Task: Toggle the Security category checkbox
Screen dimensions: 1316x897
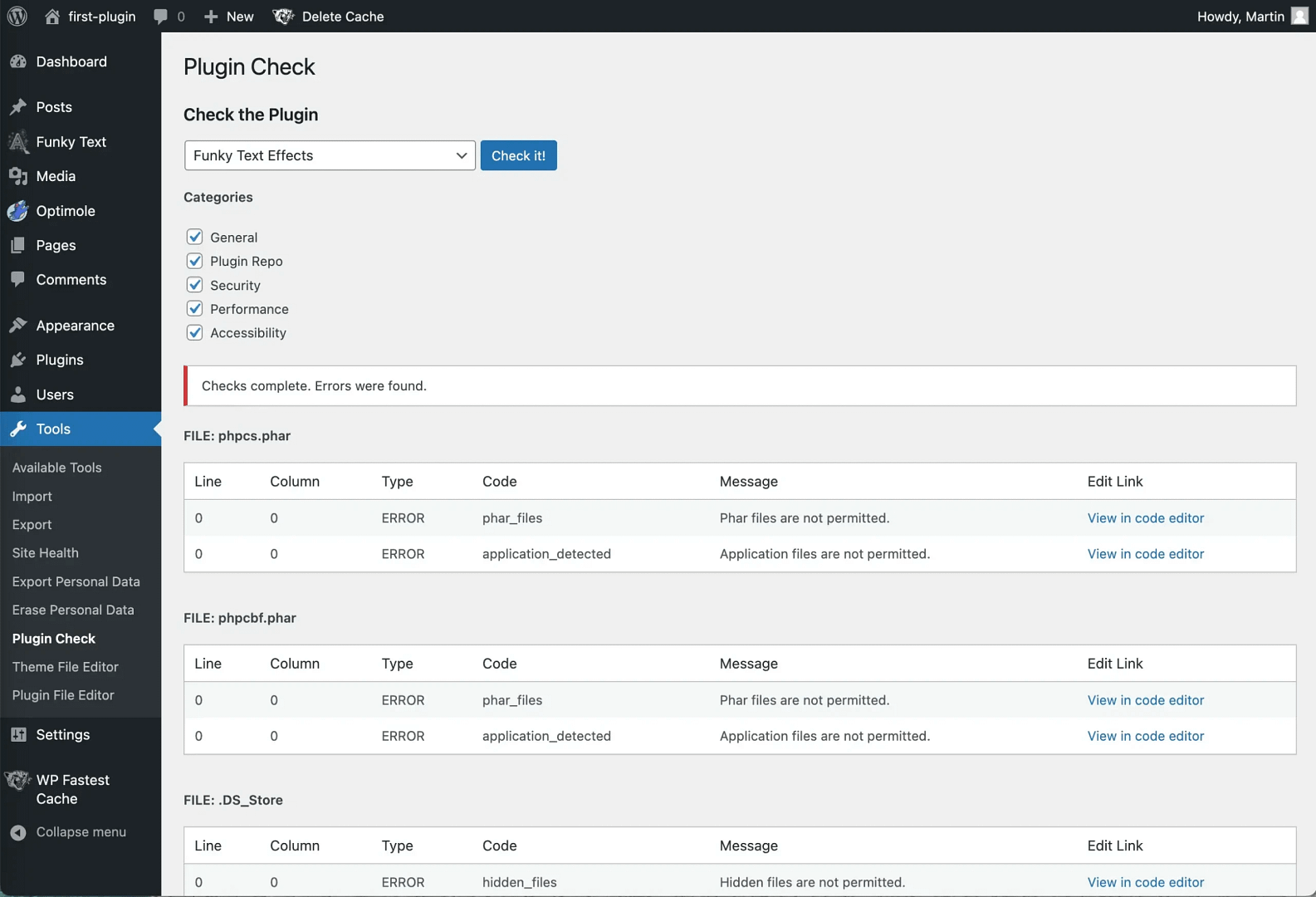Action: point(195,285)
